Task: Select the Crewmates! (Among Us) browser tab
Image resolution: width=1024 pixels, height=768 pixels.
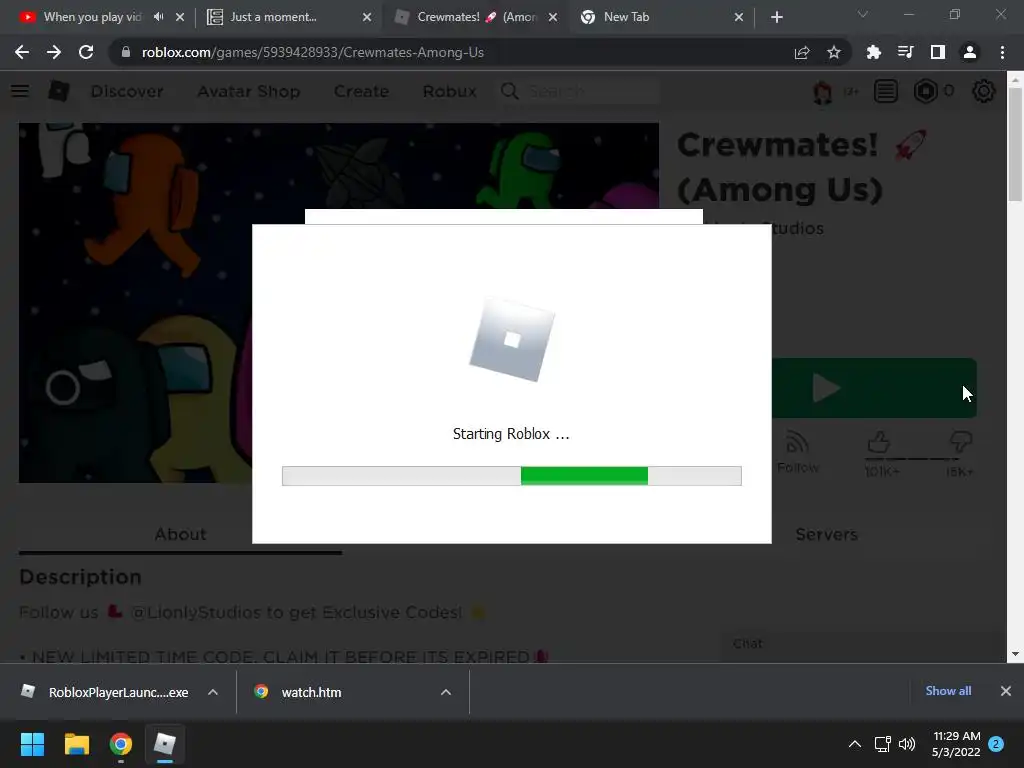Action: tap(475, 17)
